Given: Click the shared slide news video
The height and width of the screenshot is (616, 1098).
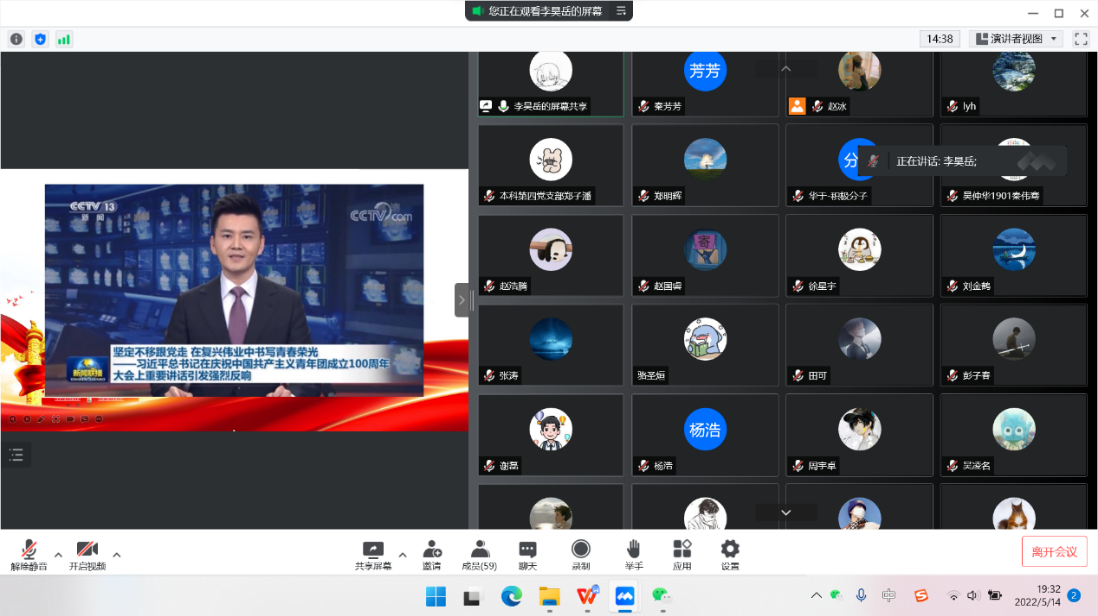Looking at the screenshot, I should (x=234, y=290).
